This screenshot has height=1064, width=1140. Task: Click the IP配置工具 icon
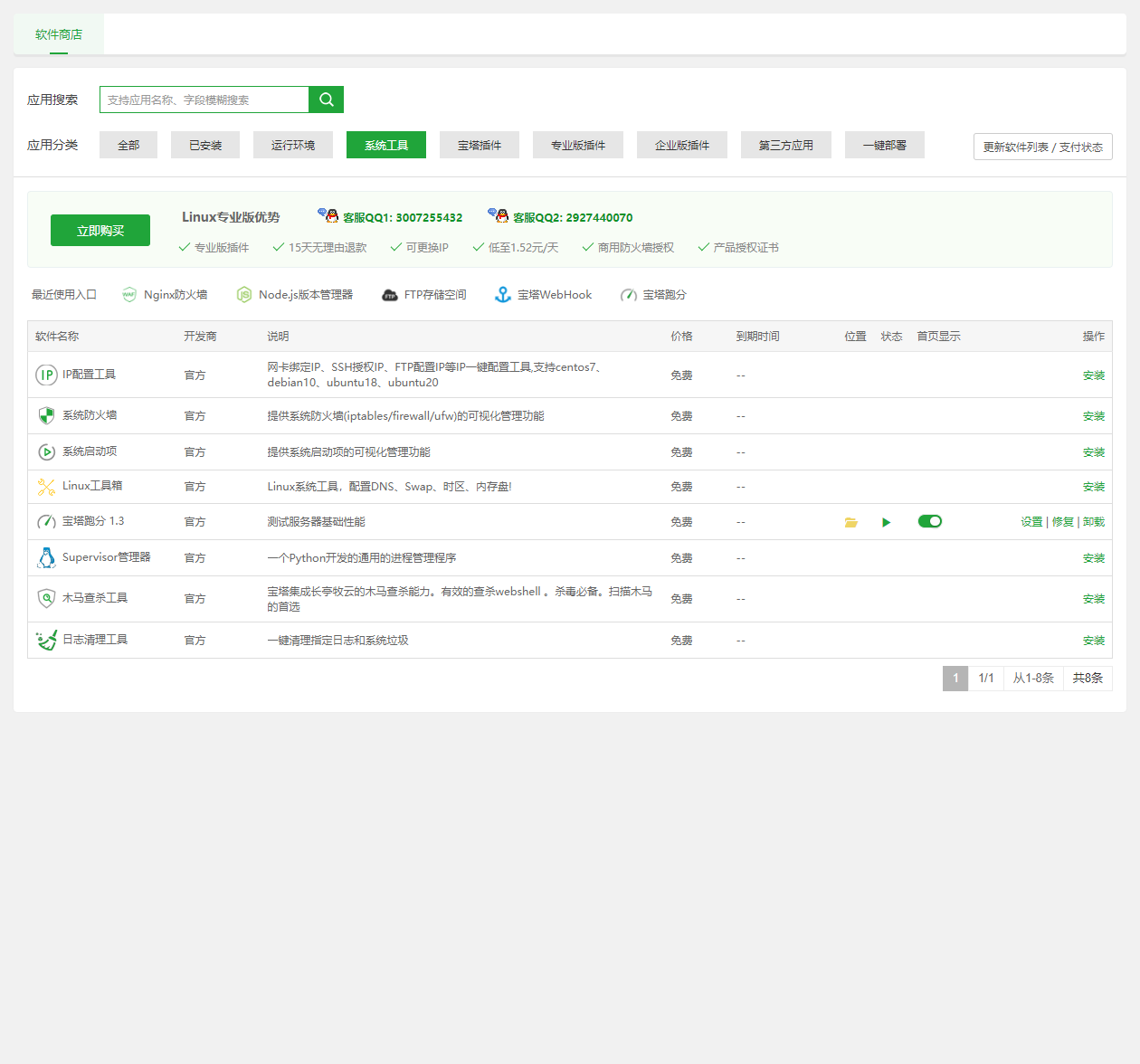tap(46, 375)
